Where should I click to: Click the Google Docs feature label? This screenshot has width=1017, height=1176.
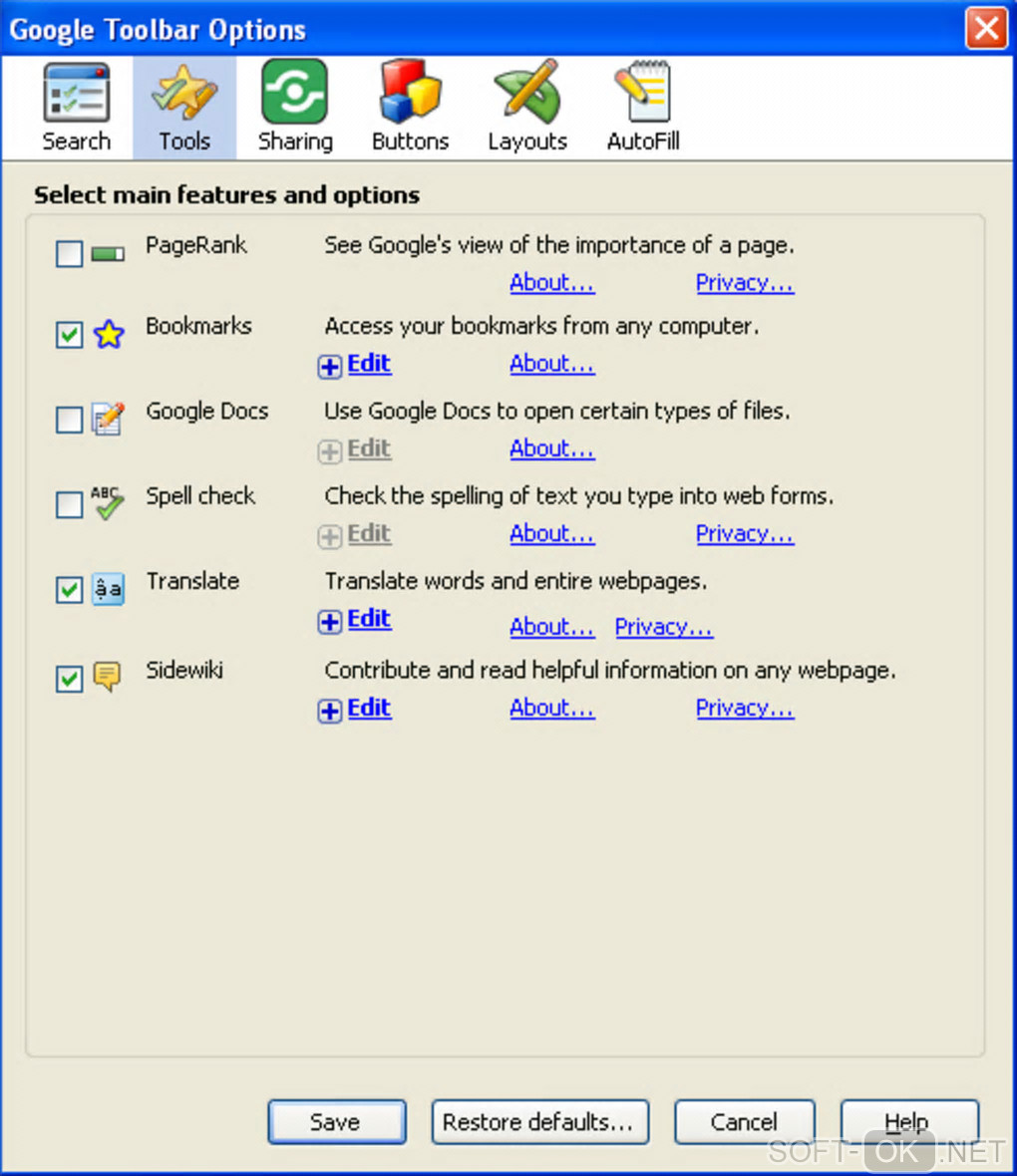[x=206, y=411]
